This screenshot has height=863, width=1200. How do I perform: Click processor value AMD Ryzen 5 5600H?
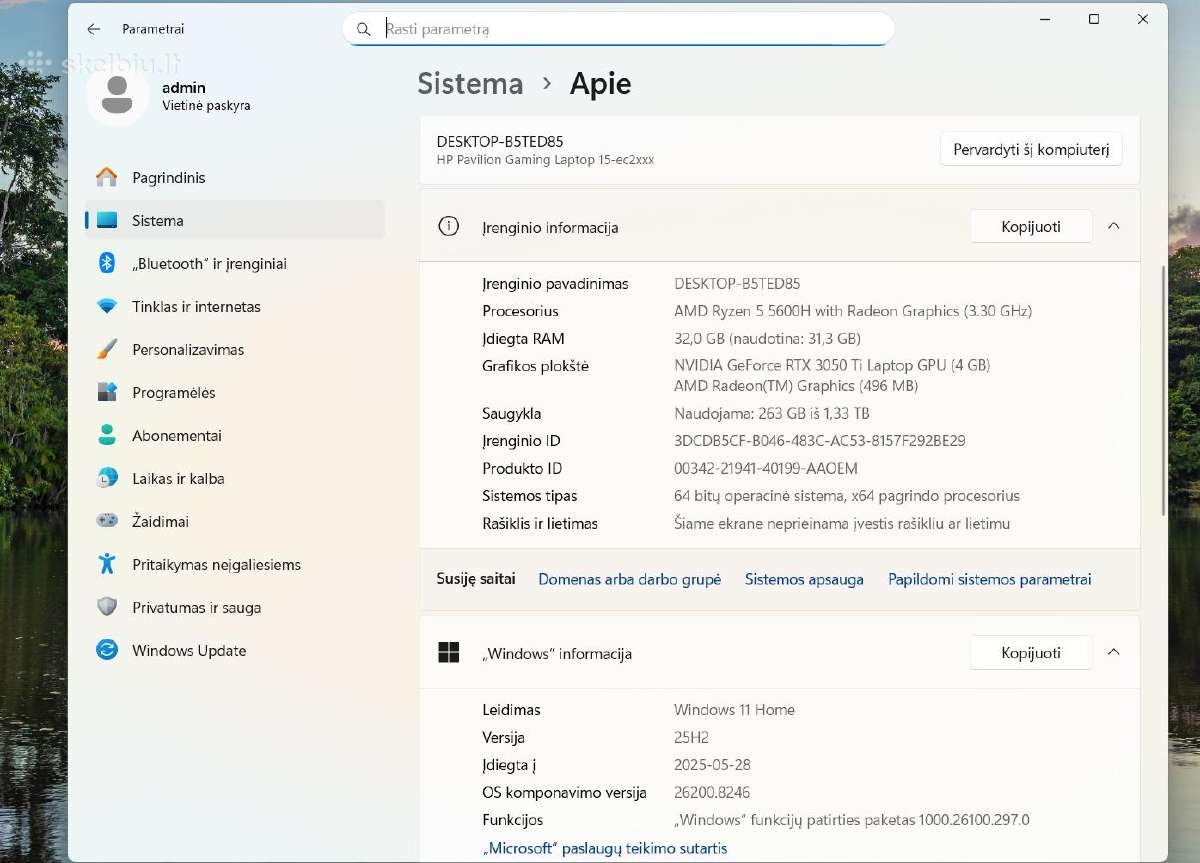[853, 311]
